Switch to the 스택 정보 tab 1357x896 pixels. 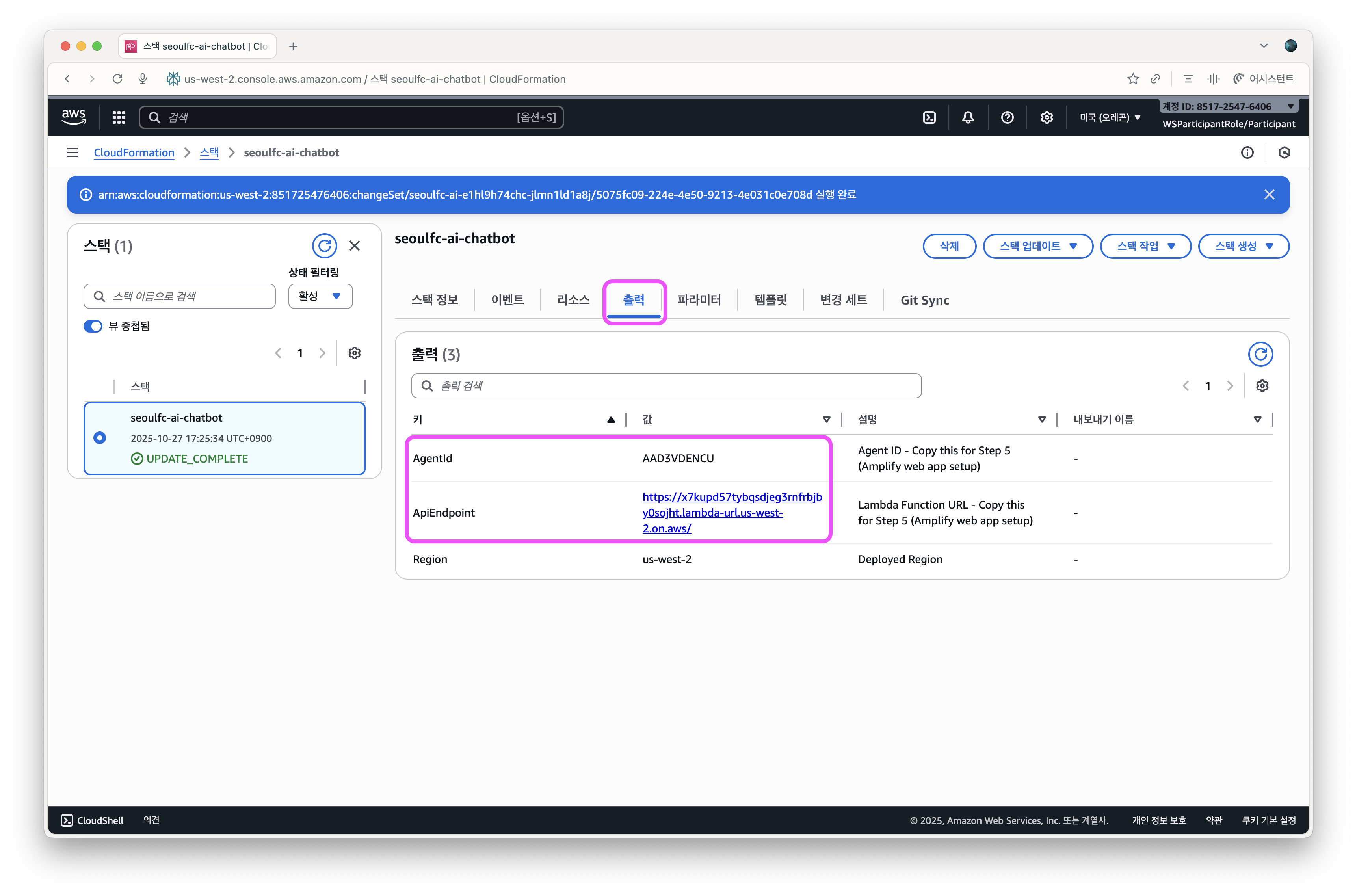point(435,300)
